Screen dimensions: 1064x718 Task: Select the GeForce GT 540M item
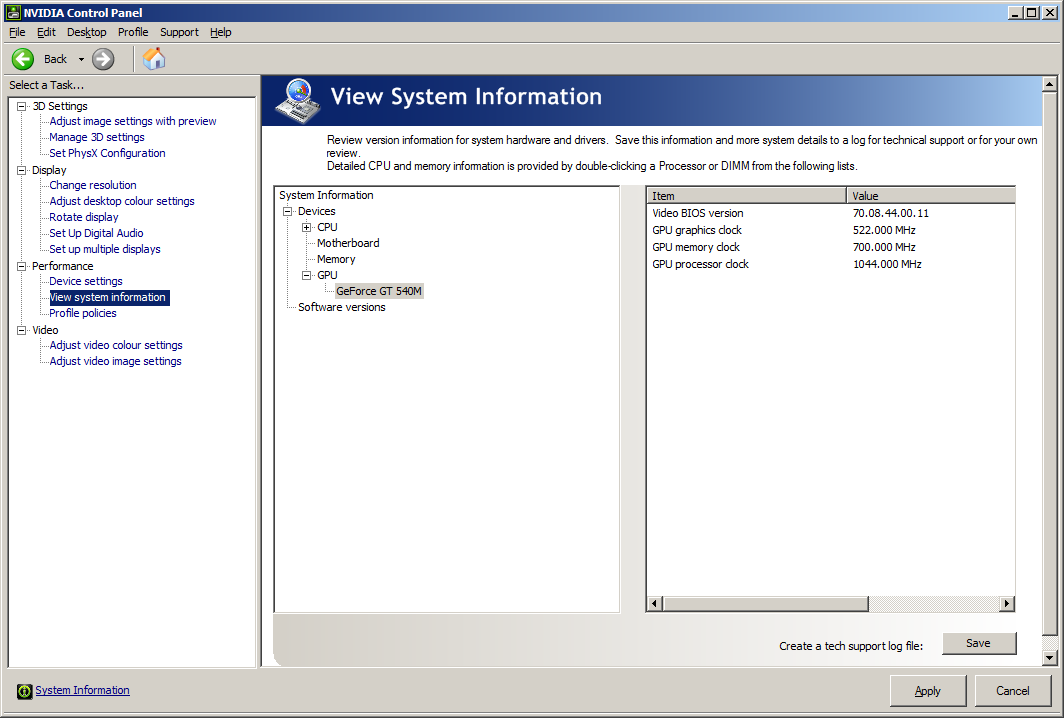(379, 291)
